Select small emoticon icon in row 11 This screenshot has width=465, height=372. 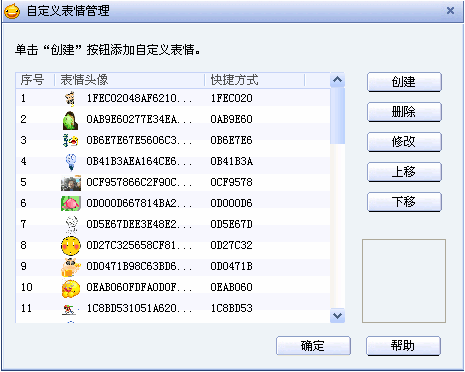pos(70,310)
